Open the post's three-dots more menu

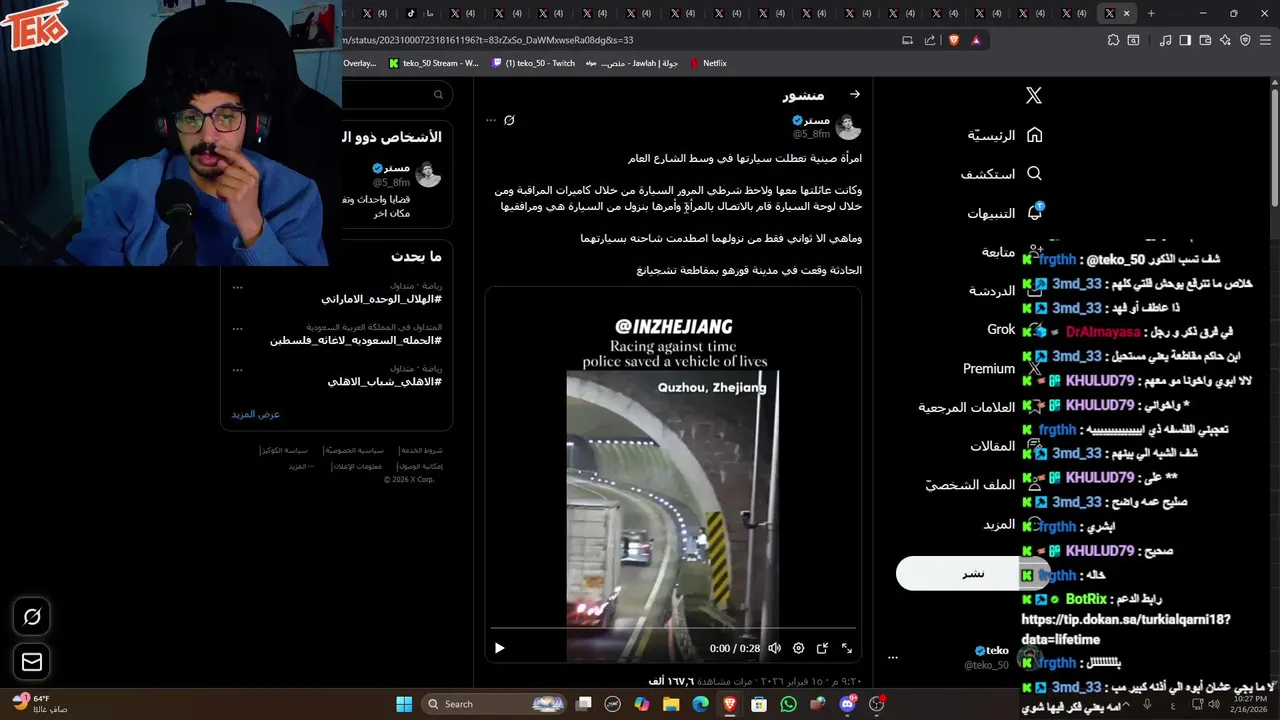490,120
